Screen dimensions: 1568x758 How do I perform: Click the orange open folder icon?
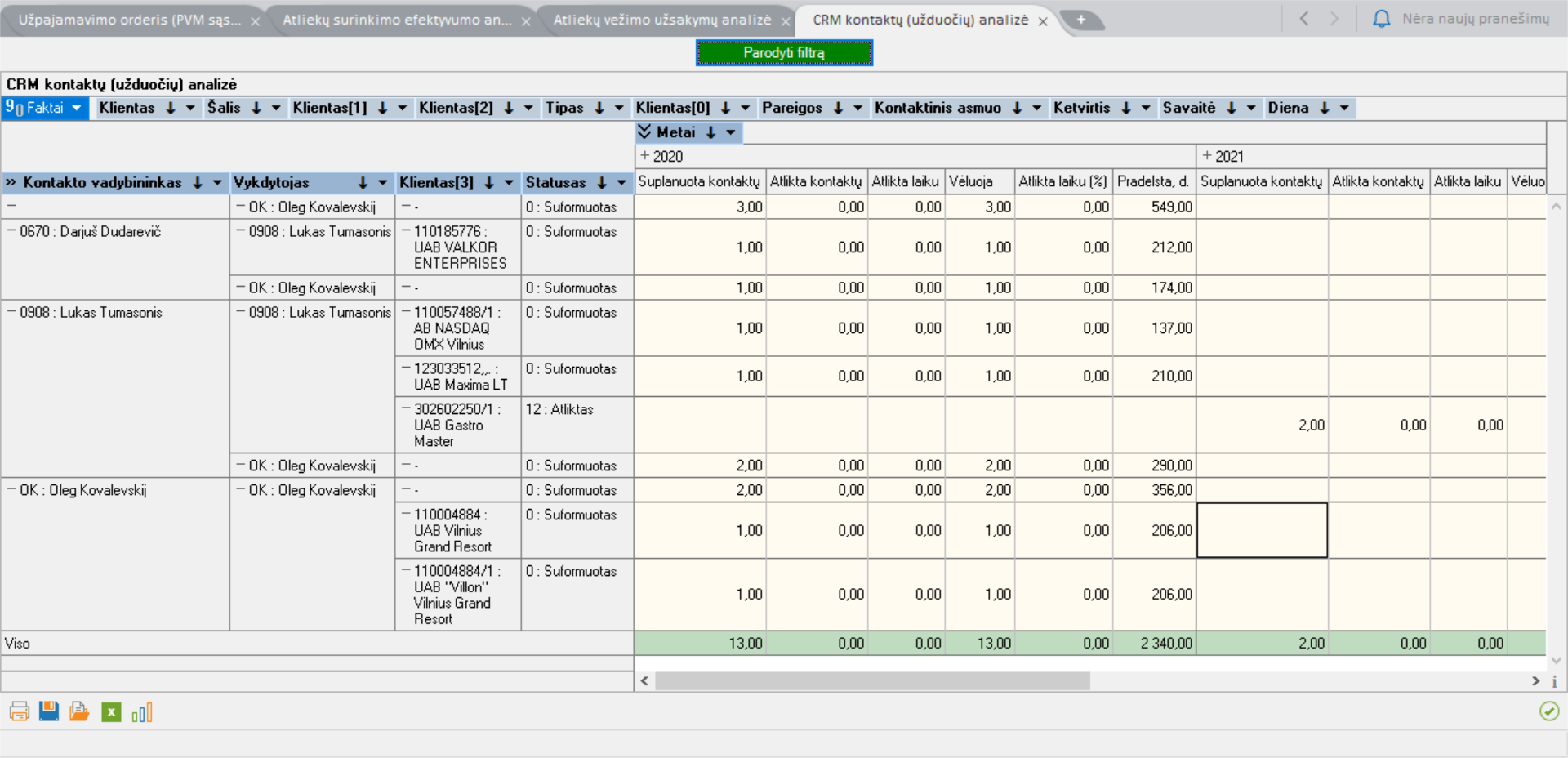click(x=79, y=711)
